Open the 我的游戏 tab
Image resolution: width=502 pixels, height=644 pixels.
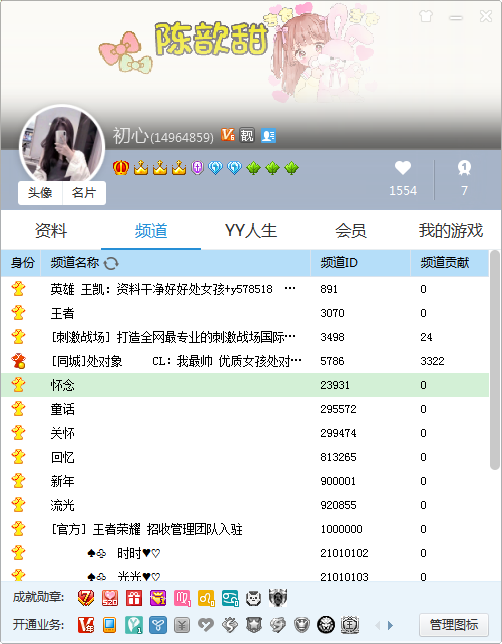tap(451, 230)
